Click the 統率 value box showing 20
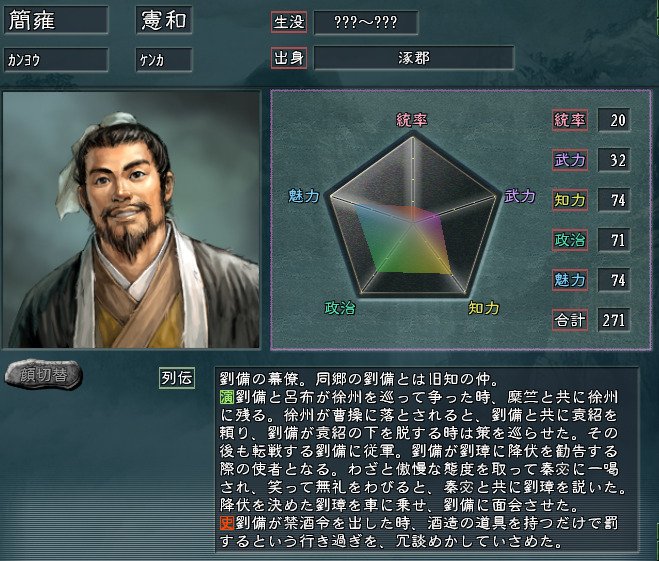 tap(614, 120)
